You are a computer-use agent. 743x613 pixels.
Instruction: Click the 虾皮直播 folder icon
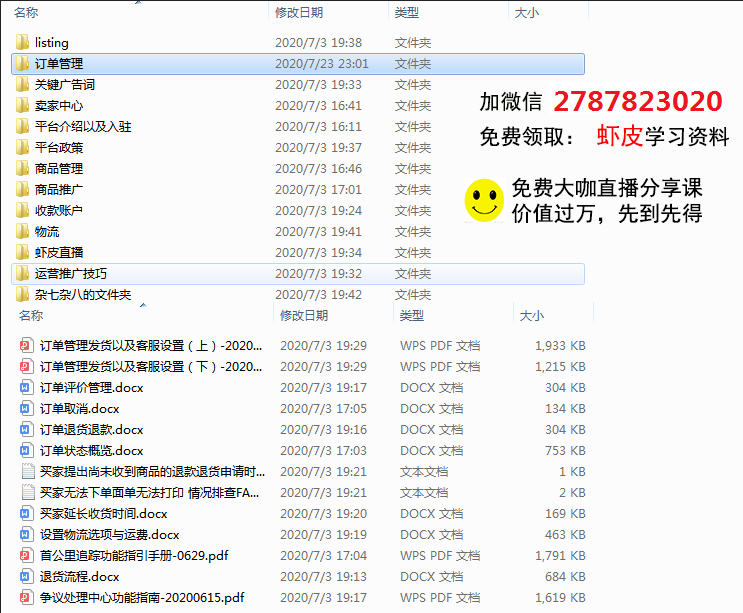[22, 252]
